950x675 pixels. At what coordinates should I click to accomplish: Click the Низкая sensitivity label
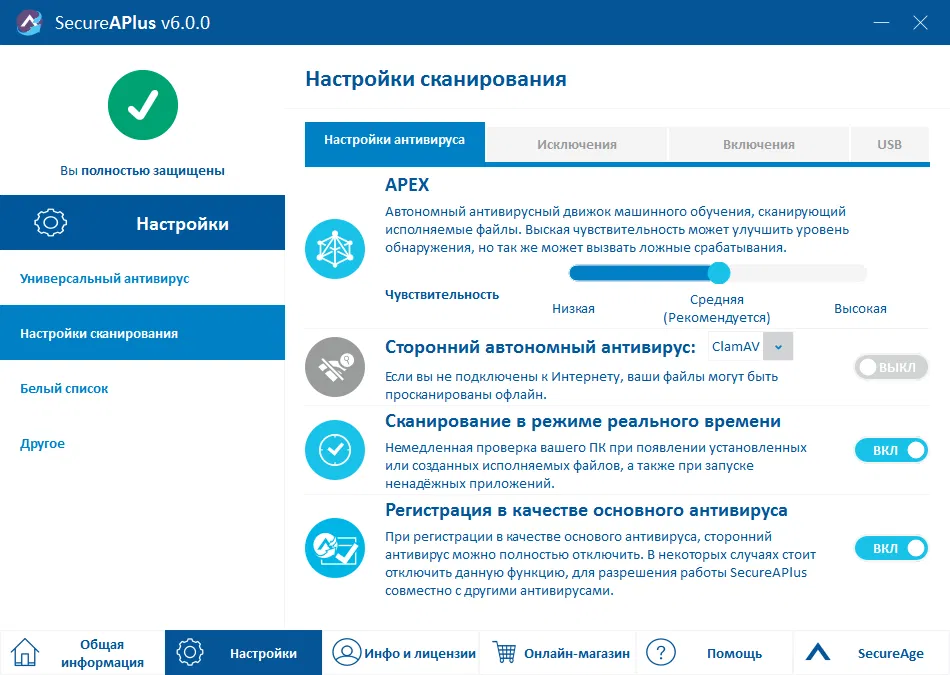pos(573,308)
